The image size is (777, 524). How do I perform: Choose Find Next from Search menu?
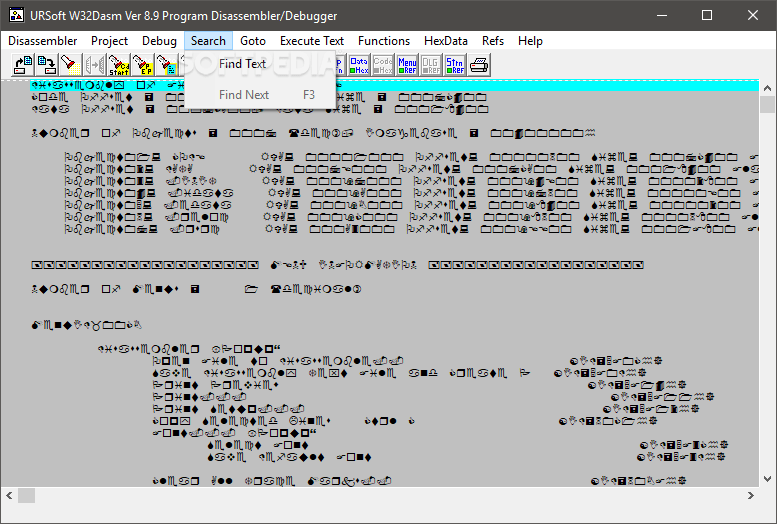pos(260,95)
